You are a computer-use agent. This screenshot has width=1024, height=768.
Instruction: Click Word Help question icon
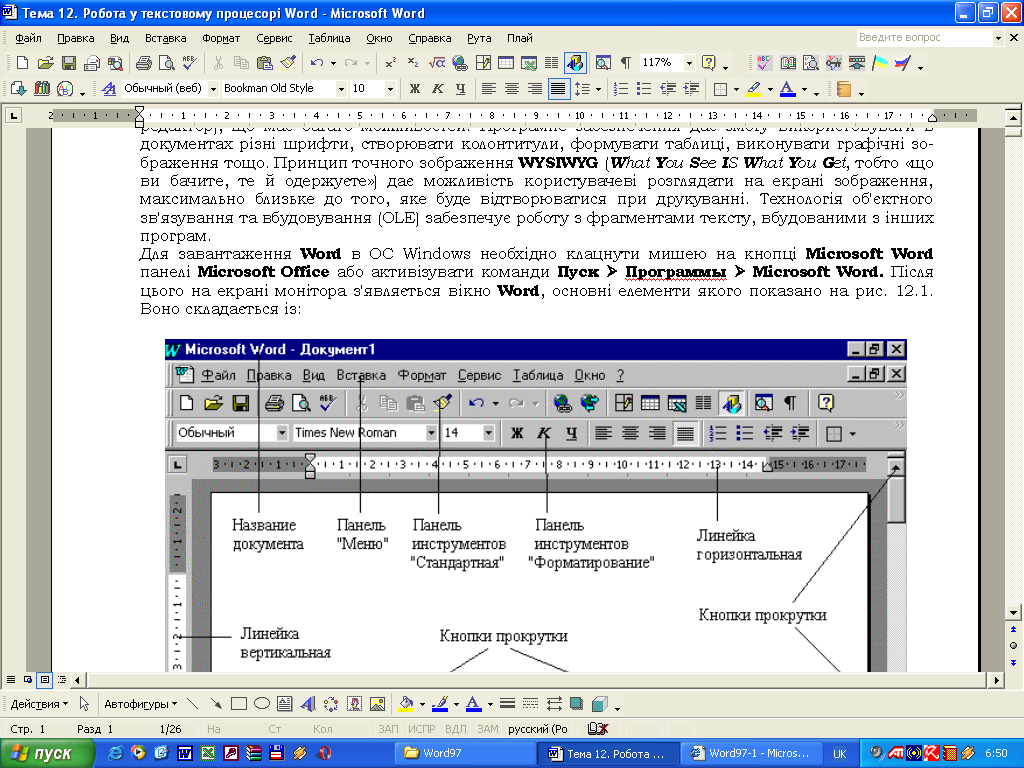pos(709,63)
